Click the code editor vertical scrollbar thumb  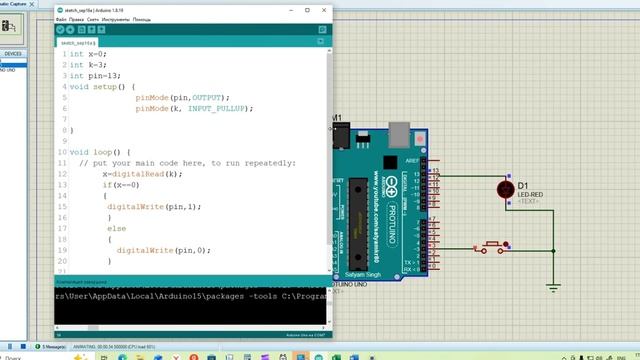click(329, 149)
